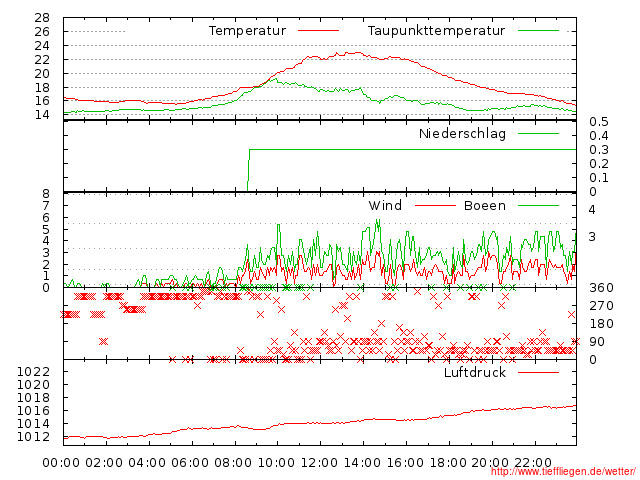Image resolution: width=640 pixels, height=480 pixels.
Task: Click the 7 wind speed axis value
Action: click(x=46, y=205)
